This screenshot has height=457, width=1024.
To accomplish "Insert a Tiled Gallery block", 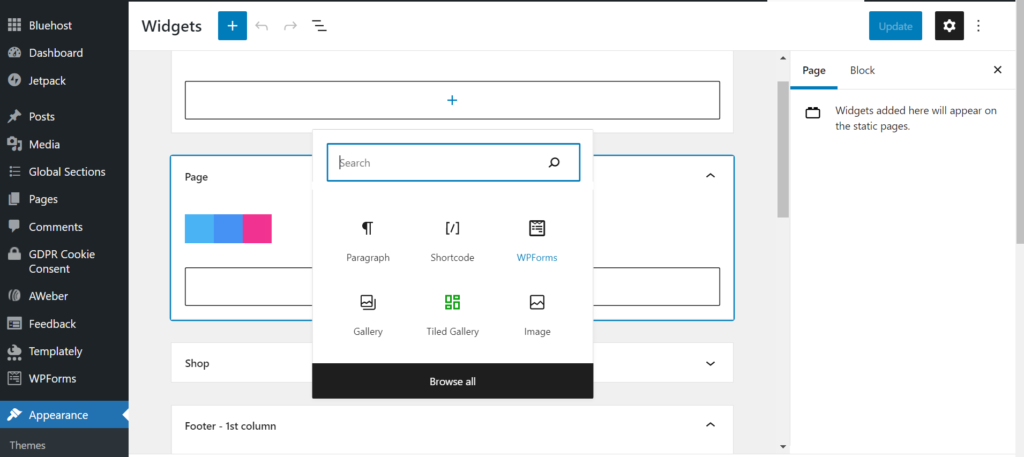I will [x=453, y=315].
